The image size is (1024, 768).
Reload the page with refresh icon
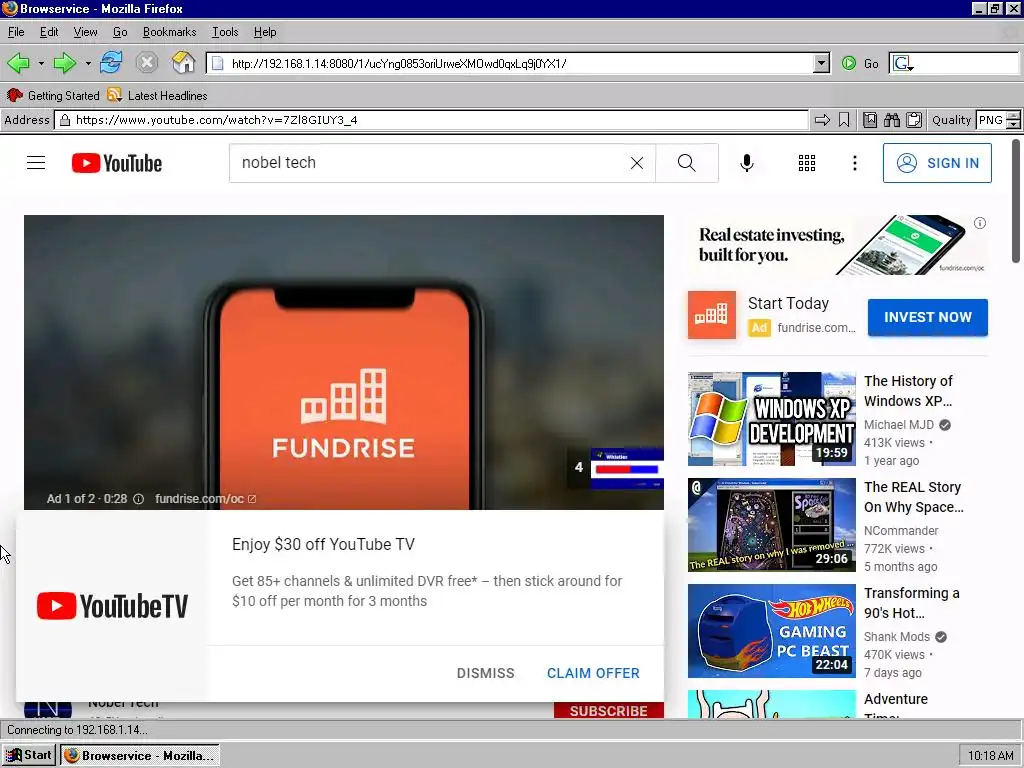click(x=111, y=63)
